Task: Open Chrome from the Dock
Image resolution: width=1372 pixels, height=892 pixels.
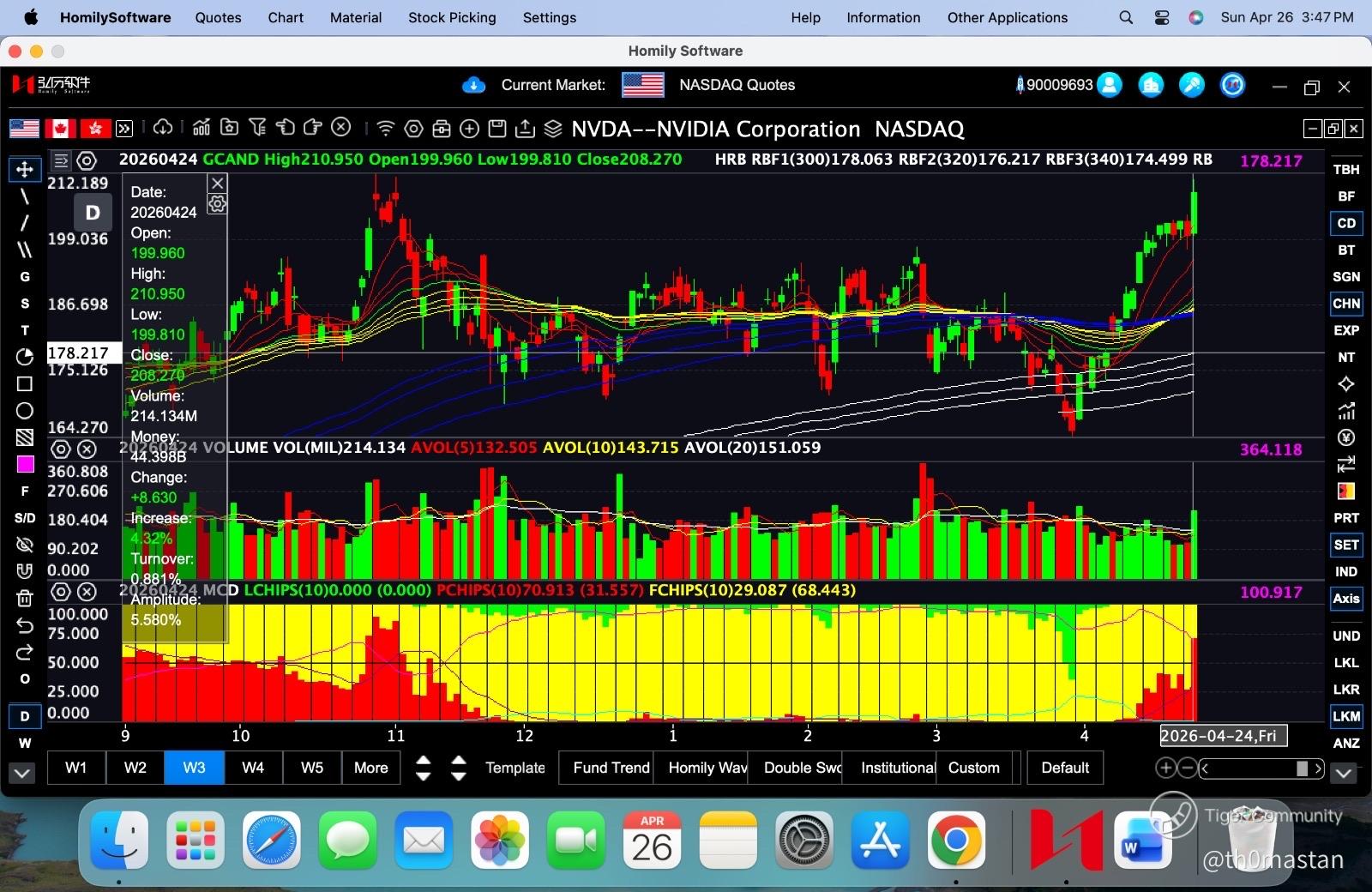Action: [x=955, y=841]
